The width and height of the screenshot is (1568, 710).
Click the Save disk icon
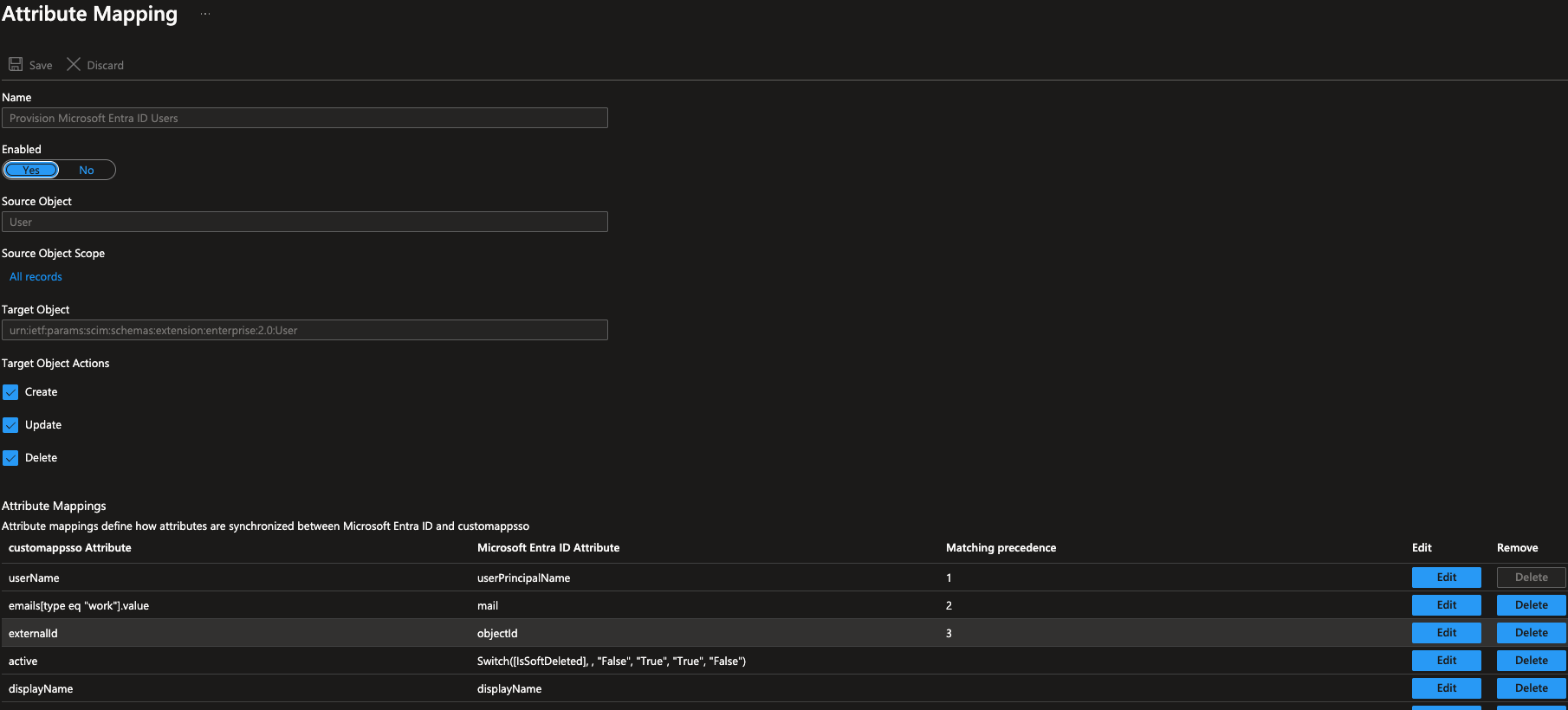[16, 65]
